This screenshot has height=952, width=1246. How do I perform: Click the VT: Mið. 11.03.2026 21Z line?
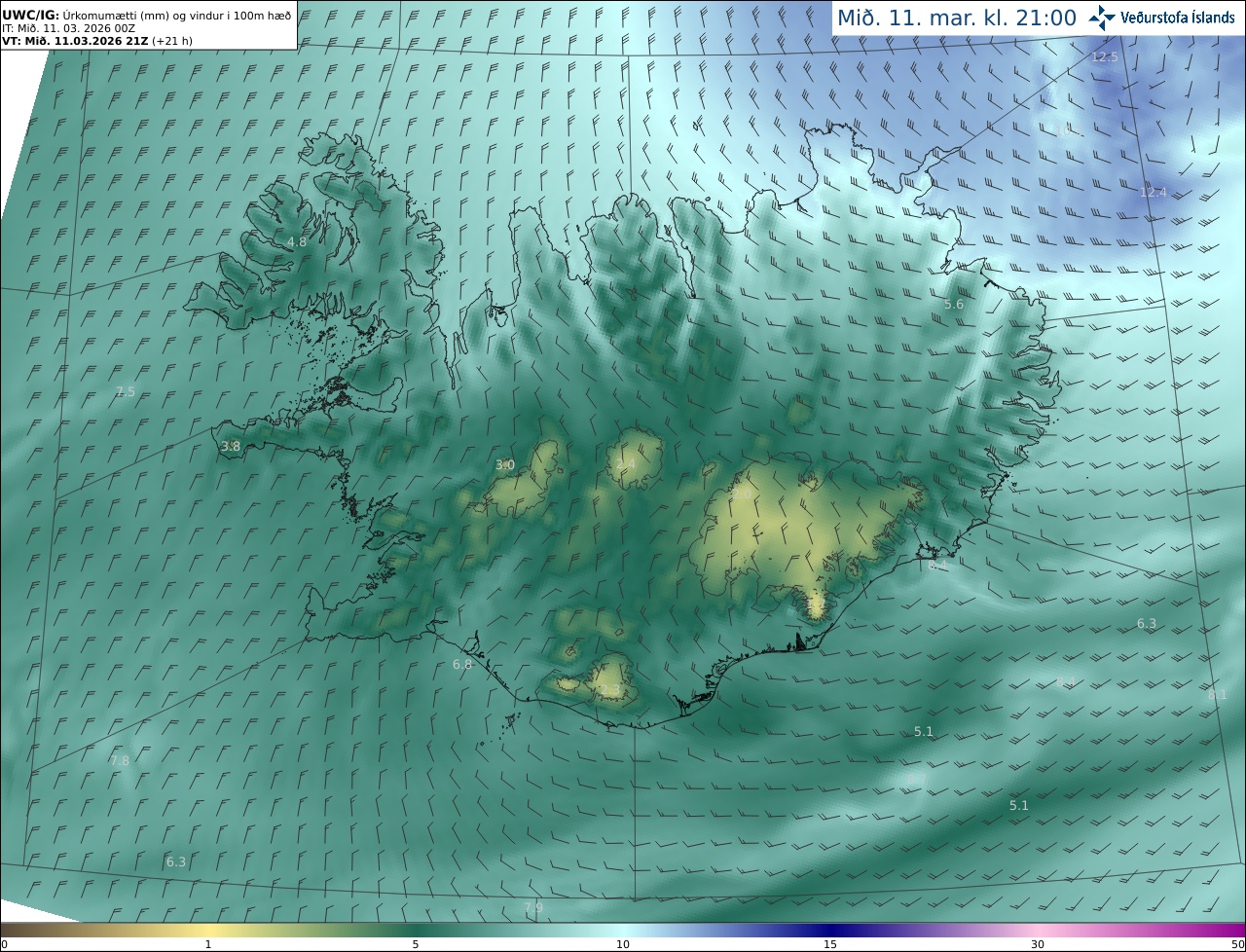[96, 41]
